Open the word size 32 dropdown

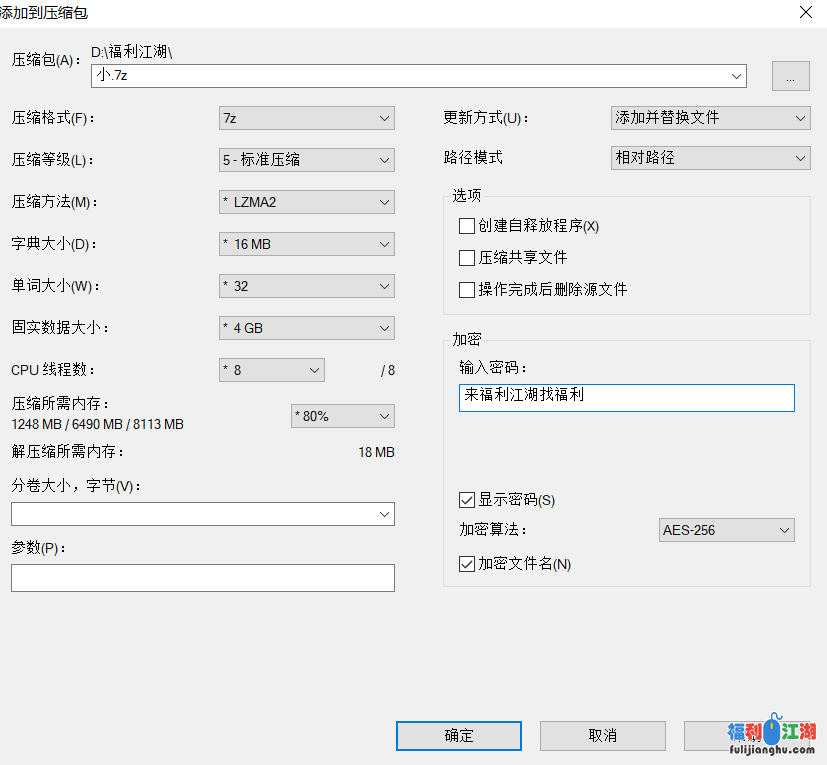[x=306, y=286]
